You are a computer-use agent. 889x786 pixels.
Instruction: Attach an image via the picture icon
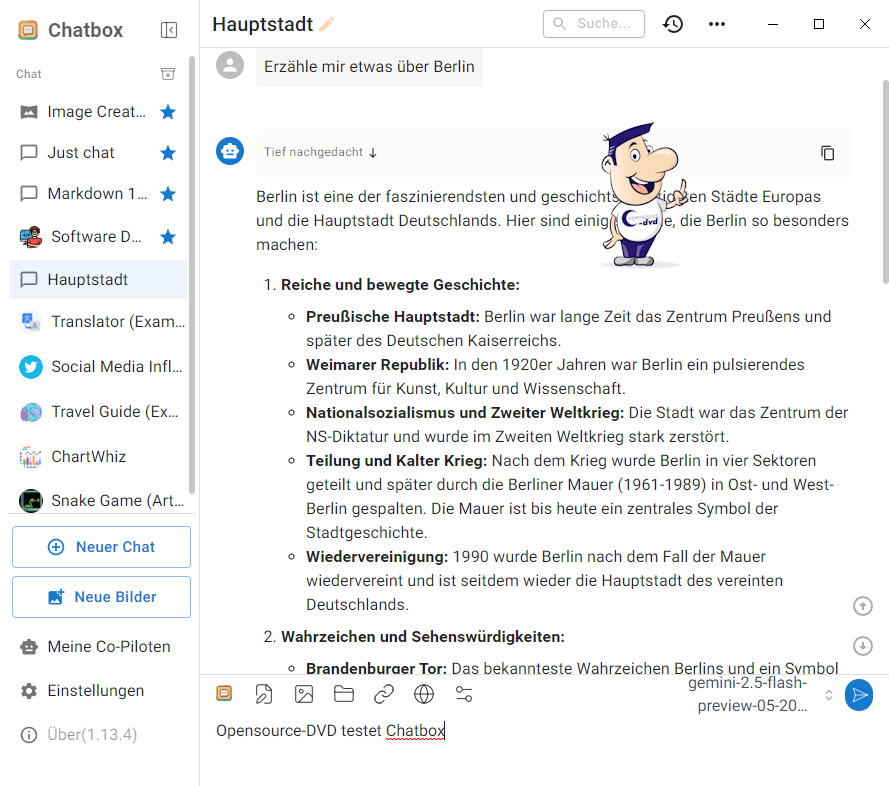pos(304,694)
